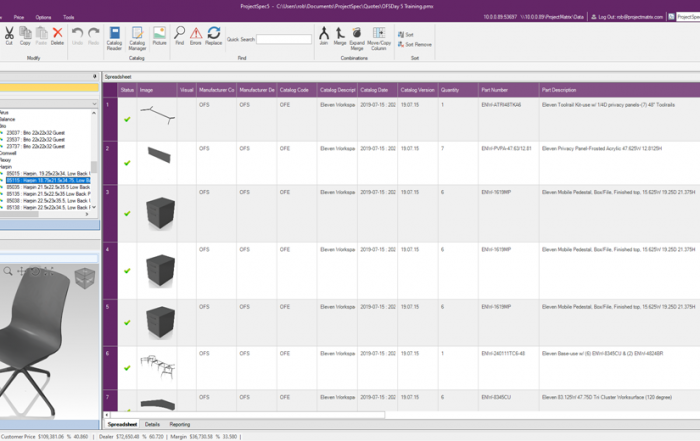The image size is (700, 441).
Task: Click the pin icon on left panel header
Action: (95, 76)
